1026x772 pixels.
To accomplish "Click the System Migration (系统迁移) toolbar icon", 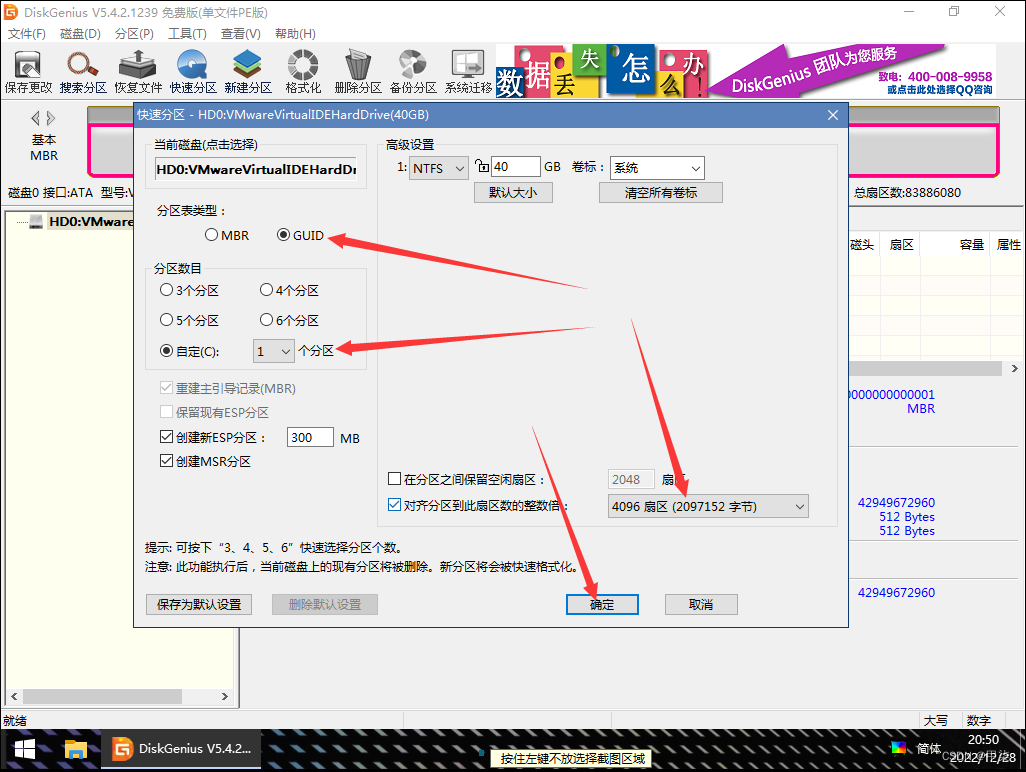I will point(468,72).
